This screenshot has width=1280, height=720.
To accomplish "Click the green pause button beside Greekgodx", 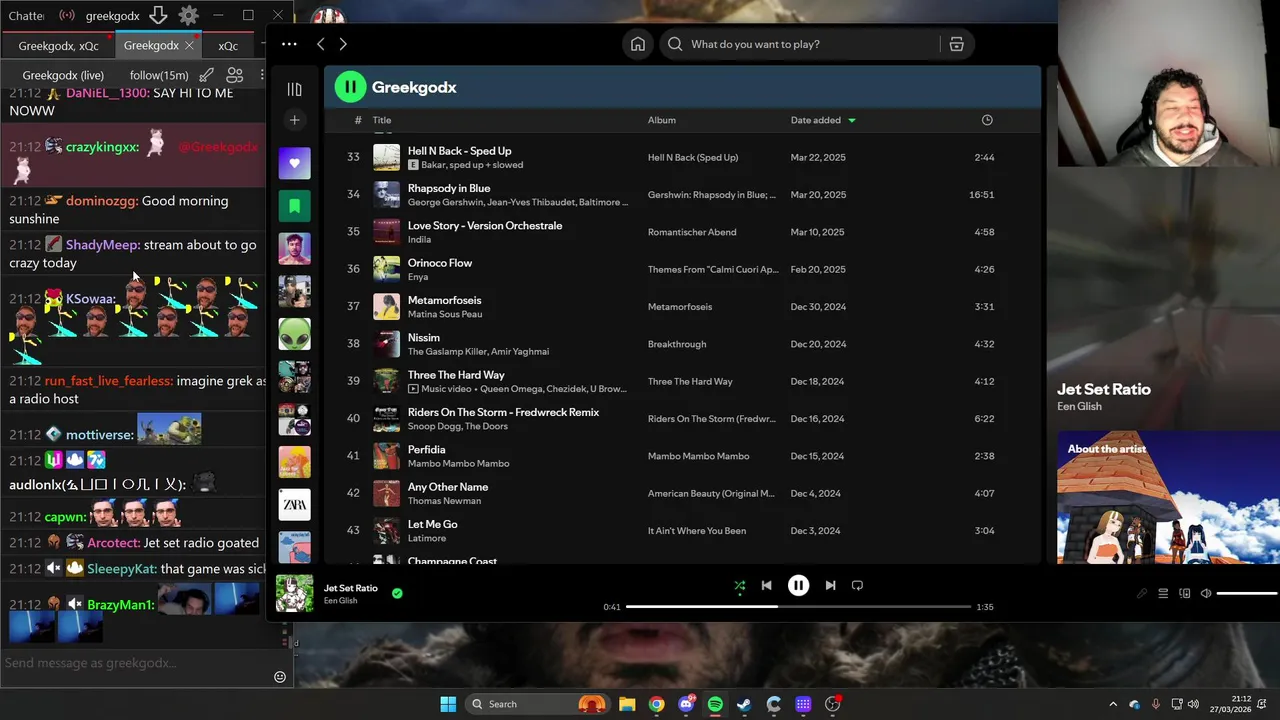I will pyautogui.click(x=350, y=87).
